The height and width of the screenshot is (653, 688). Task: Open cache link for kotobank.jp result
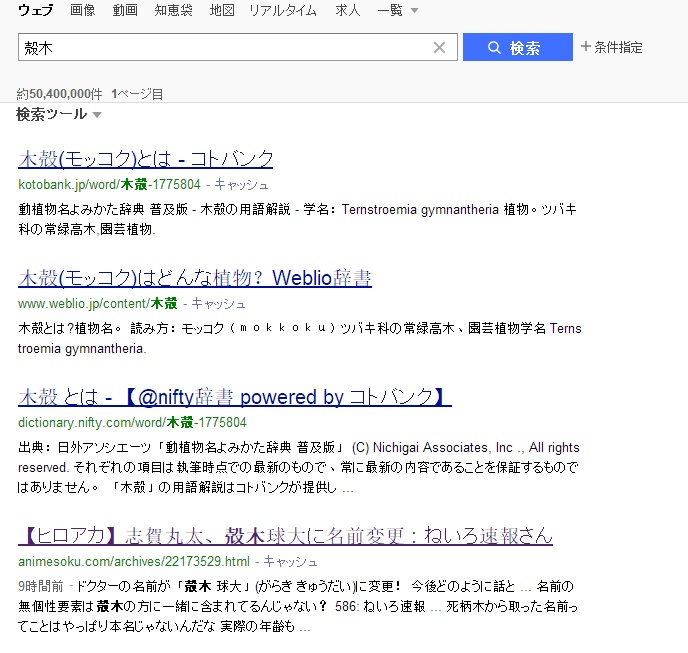point(241,185)
